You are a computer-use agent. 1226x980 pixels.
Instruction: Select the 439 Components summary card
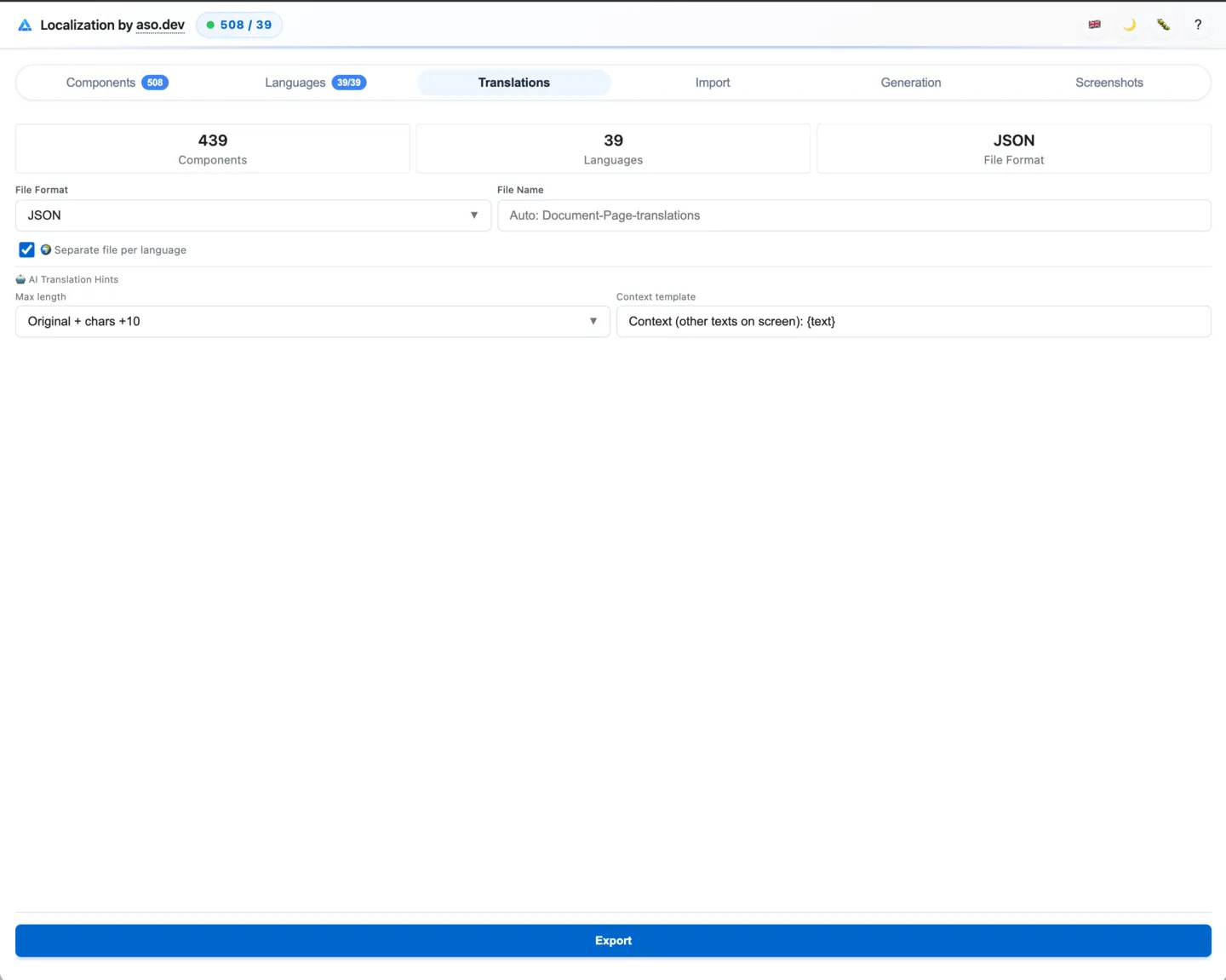click(x=212, y=148)
